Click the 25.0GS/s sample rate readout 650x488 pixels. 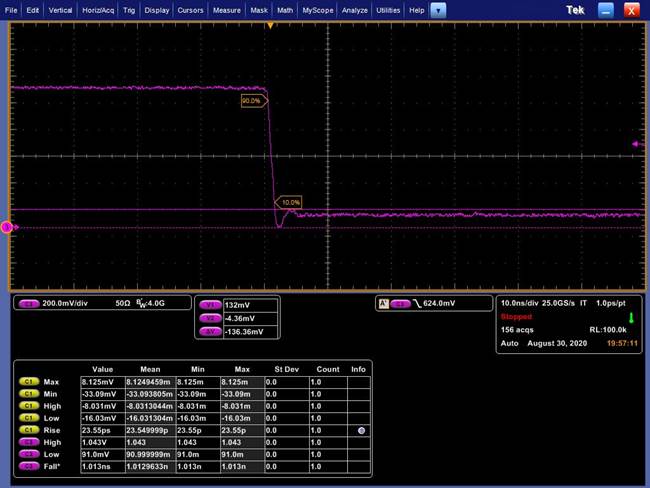click(x=558, y=303)
